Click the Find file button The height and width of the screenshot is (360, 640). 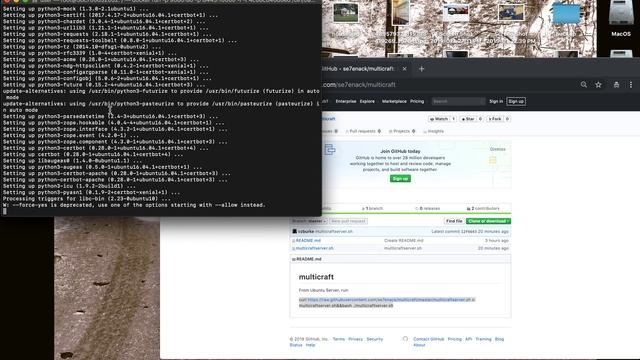click(x=453, y=221)
